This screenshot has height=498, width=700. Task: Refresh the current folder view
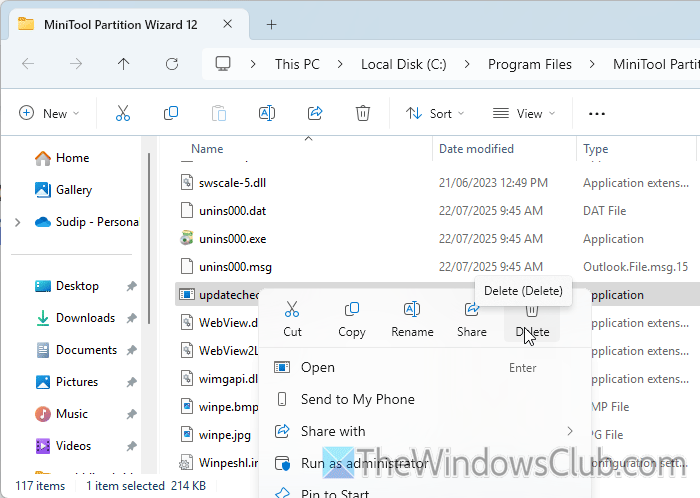(171, 64)
